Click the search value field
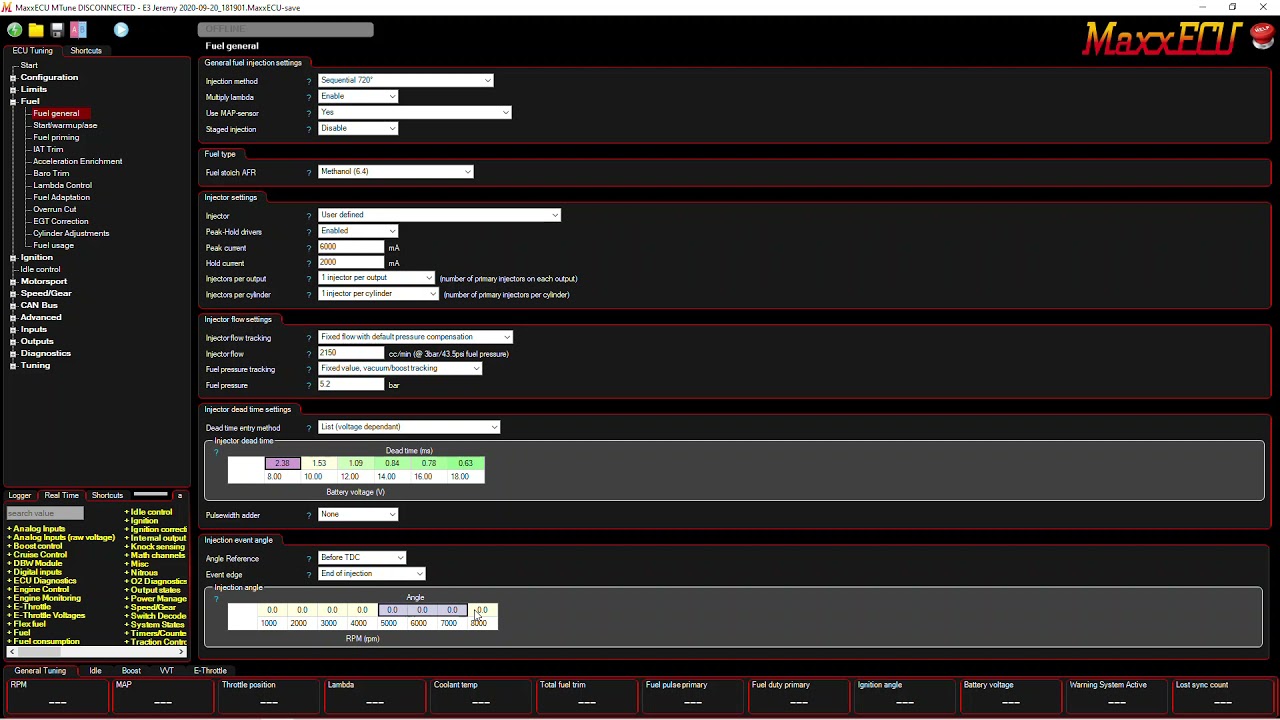Screen dimensions: 1280x720 [x=45, y=513]
